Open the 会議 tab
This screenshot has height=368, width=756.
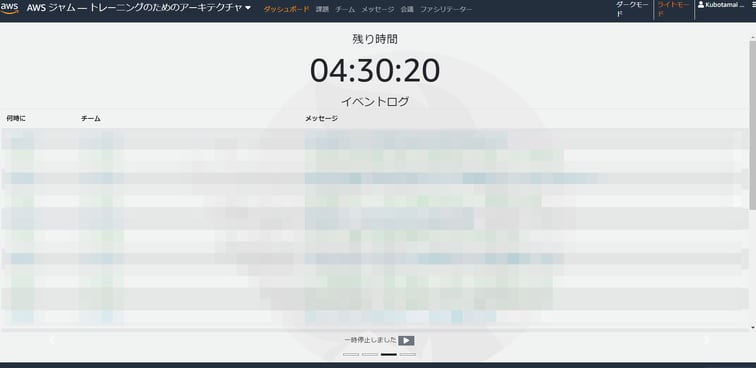pos(407,9)
